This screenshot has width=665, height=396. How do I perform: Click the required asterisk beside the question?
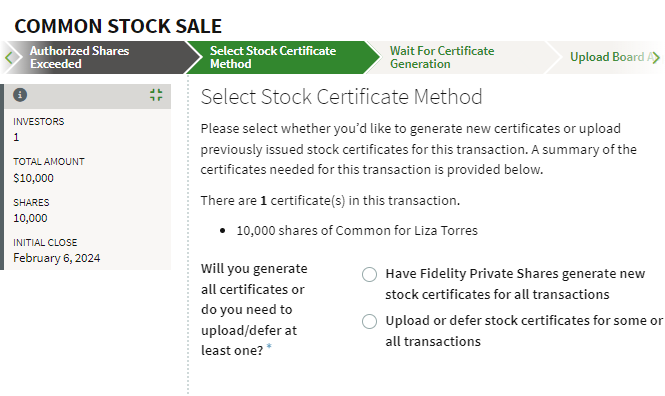(269, 347)
